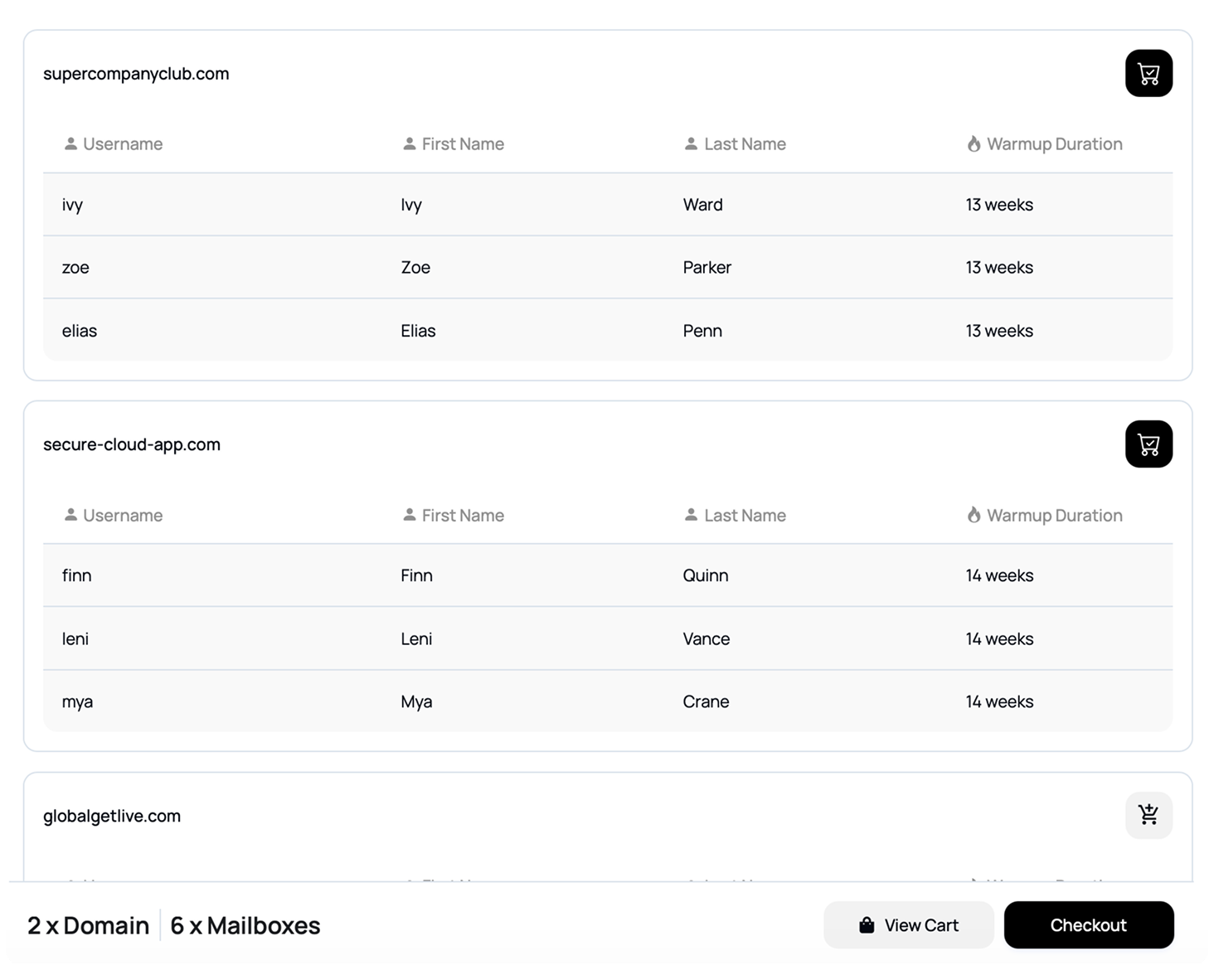Click the Last Name person icon for supercompanyclub.com
The image size is (1214, 980).
pyautogui.click(x=690, y=143)
